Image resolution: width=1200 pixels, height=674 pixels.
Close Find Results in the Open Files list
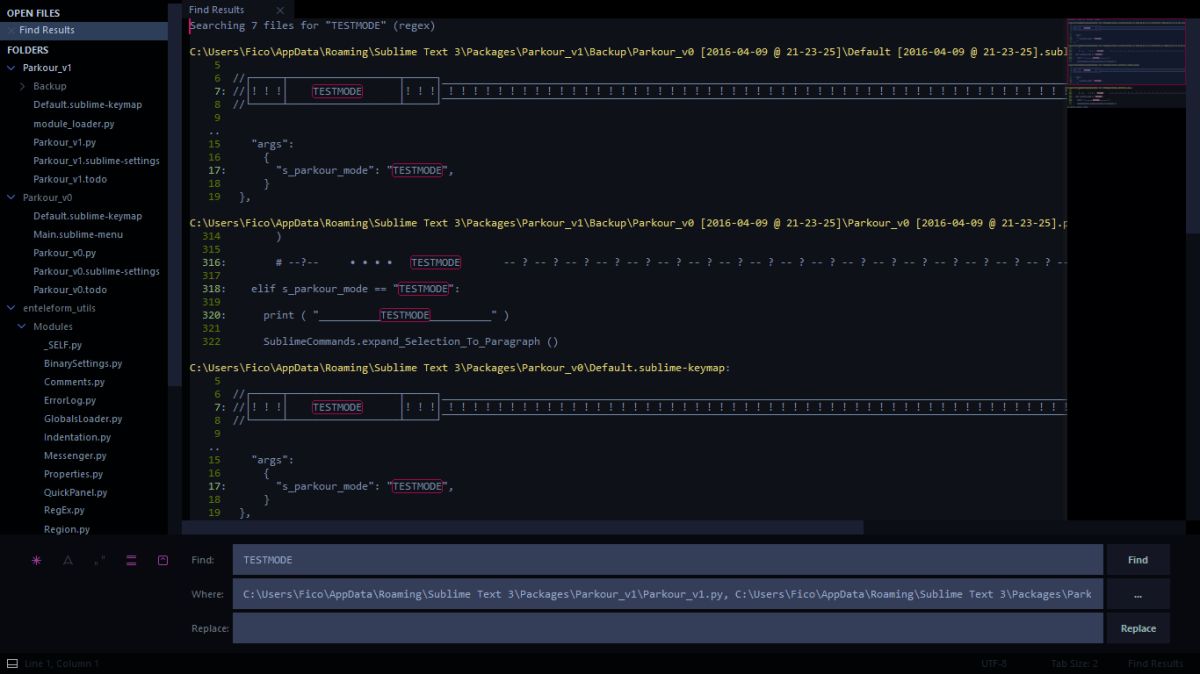click(x=11, y=31)
